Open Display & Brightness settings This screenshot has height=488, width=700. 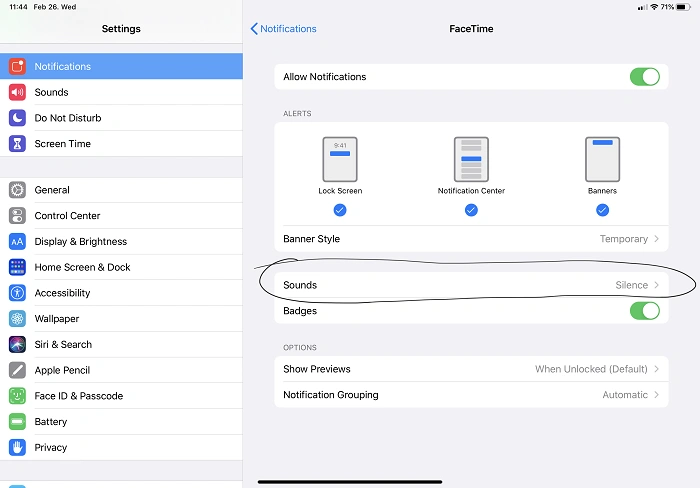pyautogui.click(x=80, y=242)
